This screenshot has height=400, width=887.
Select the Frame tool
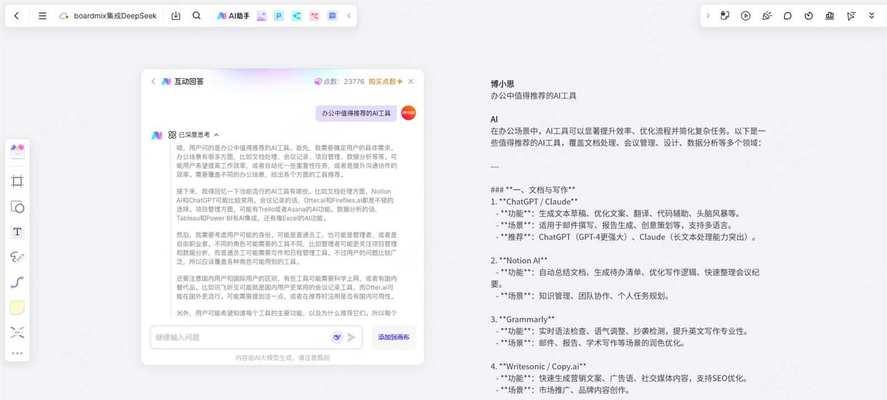point(18,181)
